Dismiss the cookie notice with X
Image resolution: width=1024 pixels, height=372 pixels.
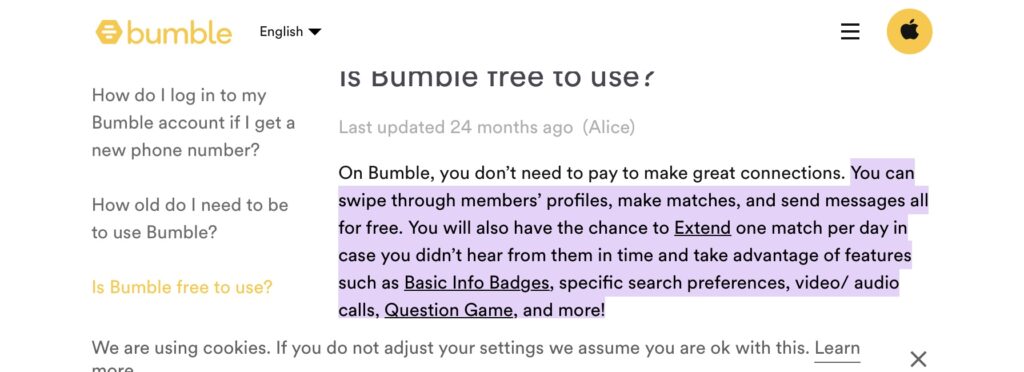918,358
